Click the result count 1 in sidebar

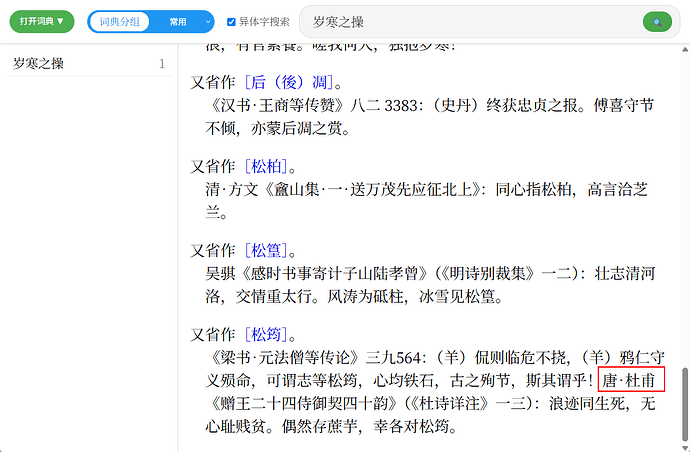(162, 64)
